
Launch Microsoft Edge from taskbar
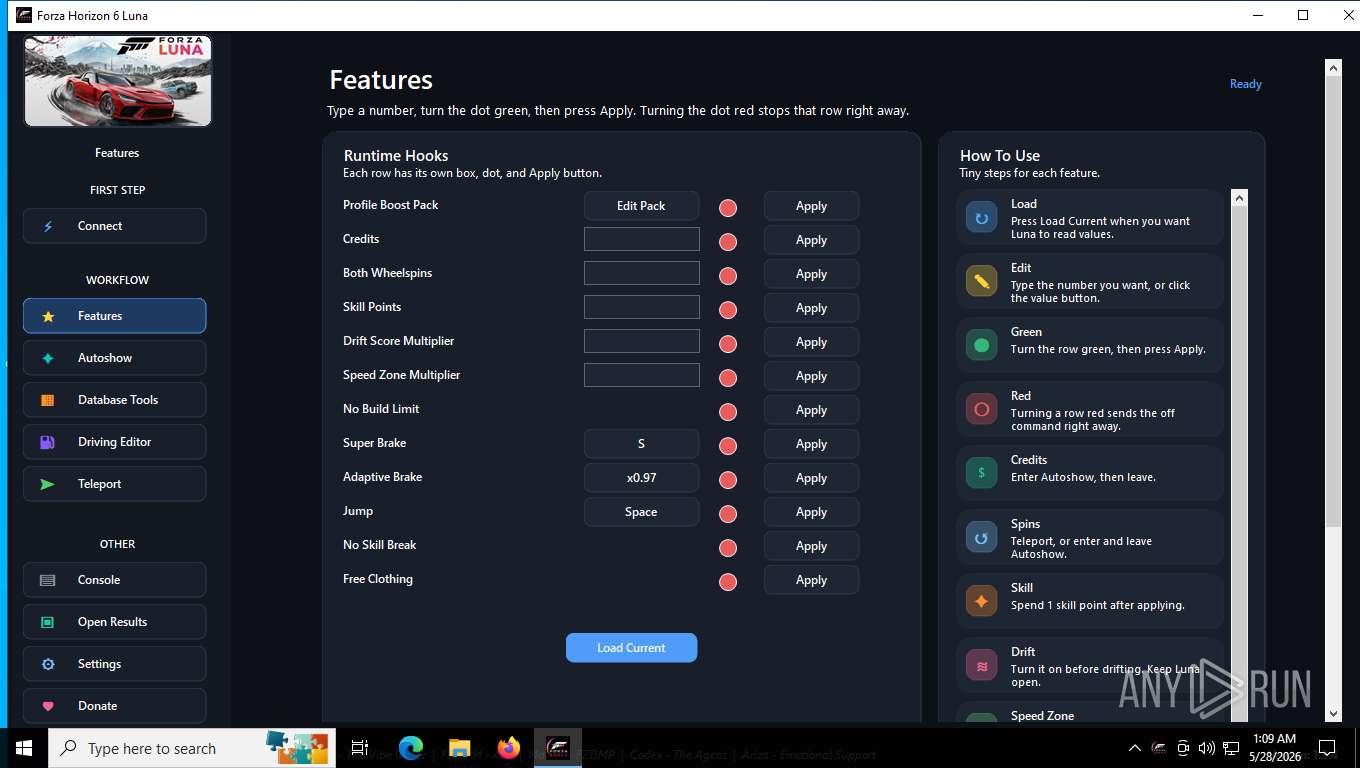point(411,748)
